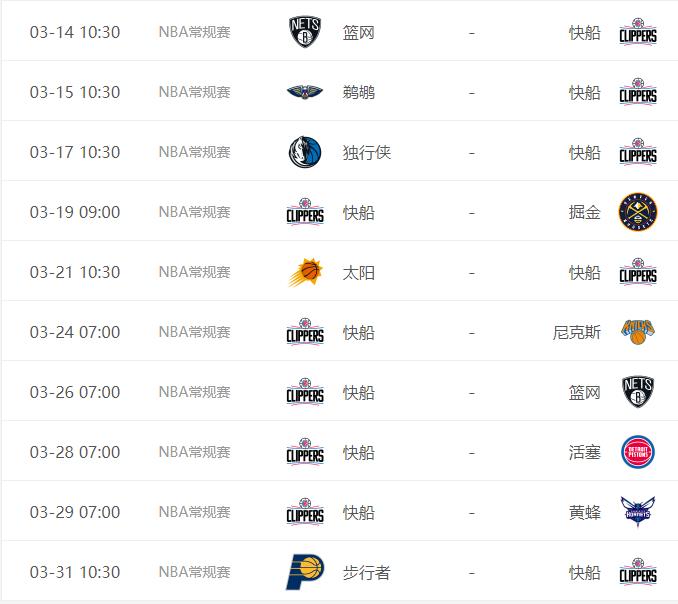The image size is (678, 604).
Task: Click the New York Knicks logo
Action: click(x=638, y=332)
